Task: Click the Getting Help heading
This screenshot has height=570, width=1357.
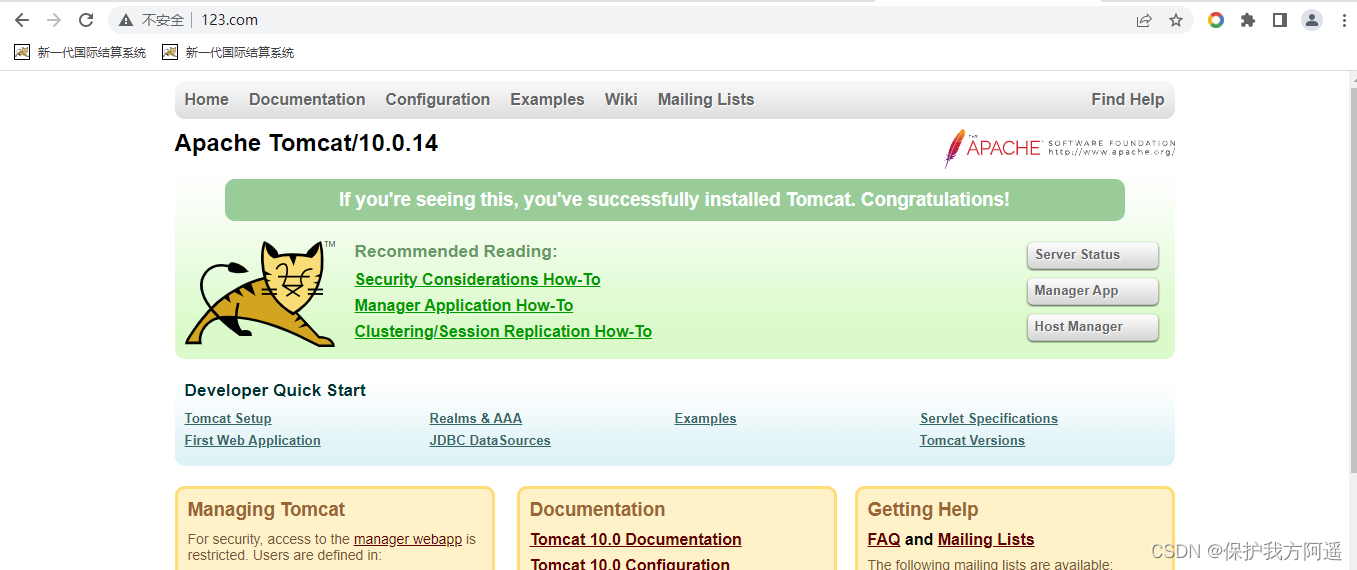Action: [923, 509]
